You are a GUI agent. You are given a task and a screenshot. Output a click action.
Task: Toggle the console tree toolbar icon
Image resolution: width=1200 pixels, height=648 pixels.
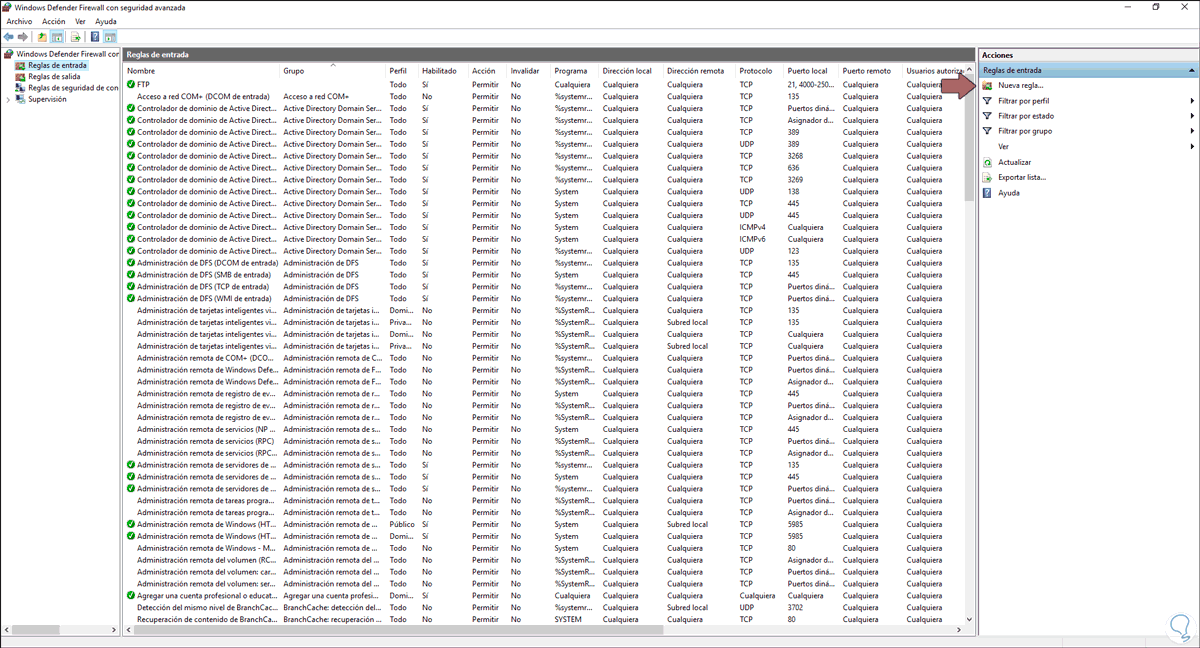(x=58, y=37)
